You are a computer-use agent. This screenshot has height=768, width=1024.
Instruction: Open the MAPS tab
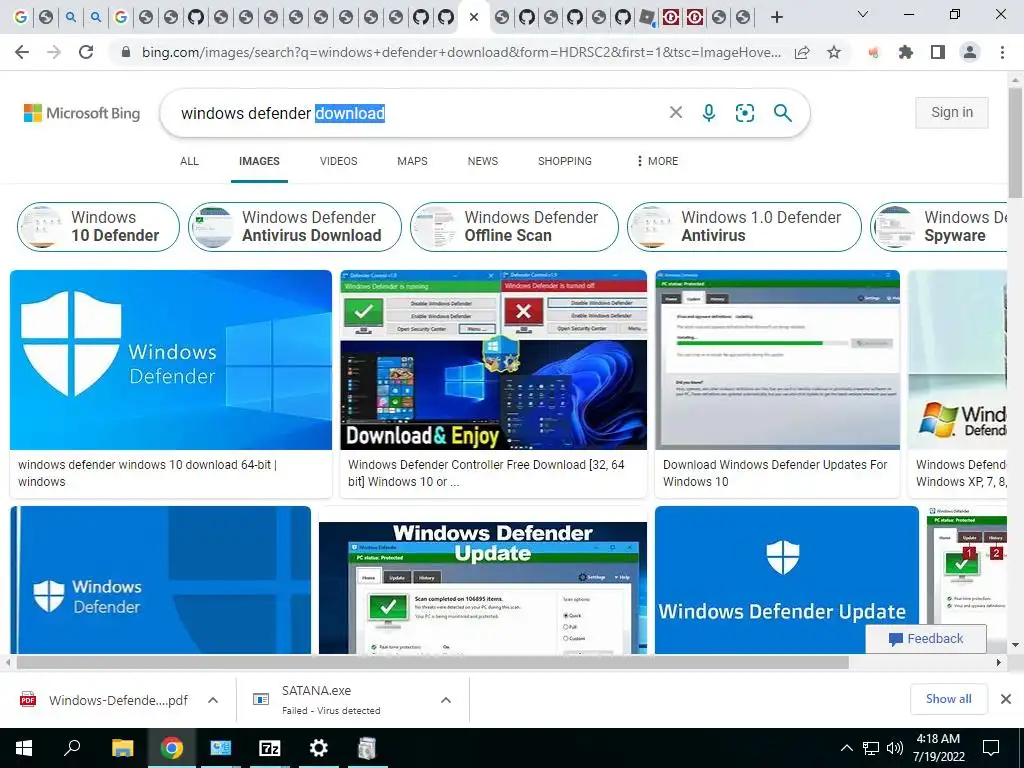pos(412,161)
